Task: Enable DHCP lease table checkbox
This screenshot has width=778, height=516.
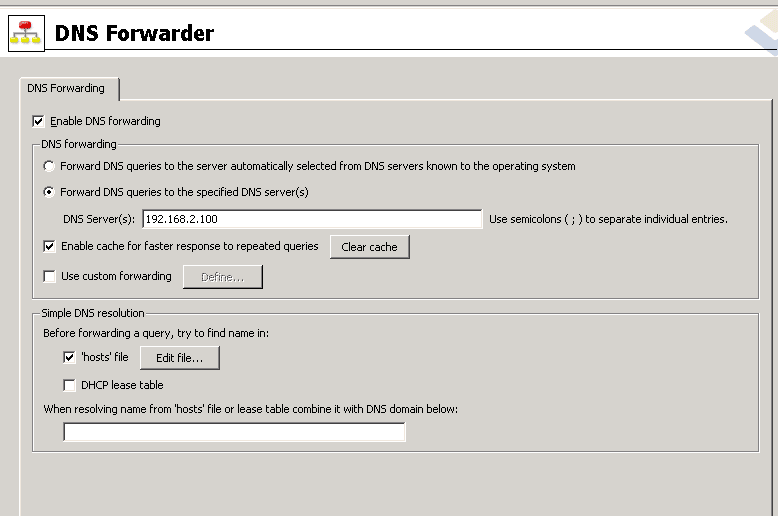Action: click(69, 385)
